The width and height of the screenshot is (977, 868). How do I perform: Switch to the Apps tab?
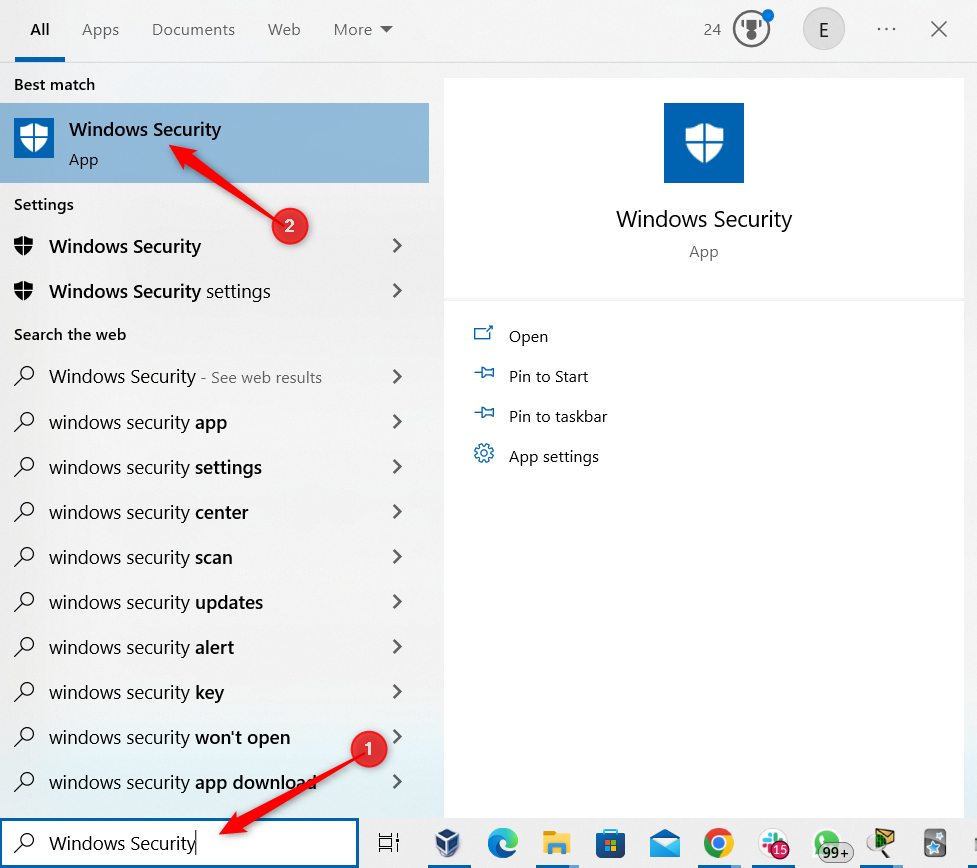(100, 29)
